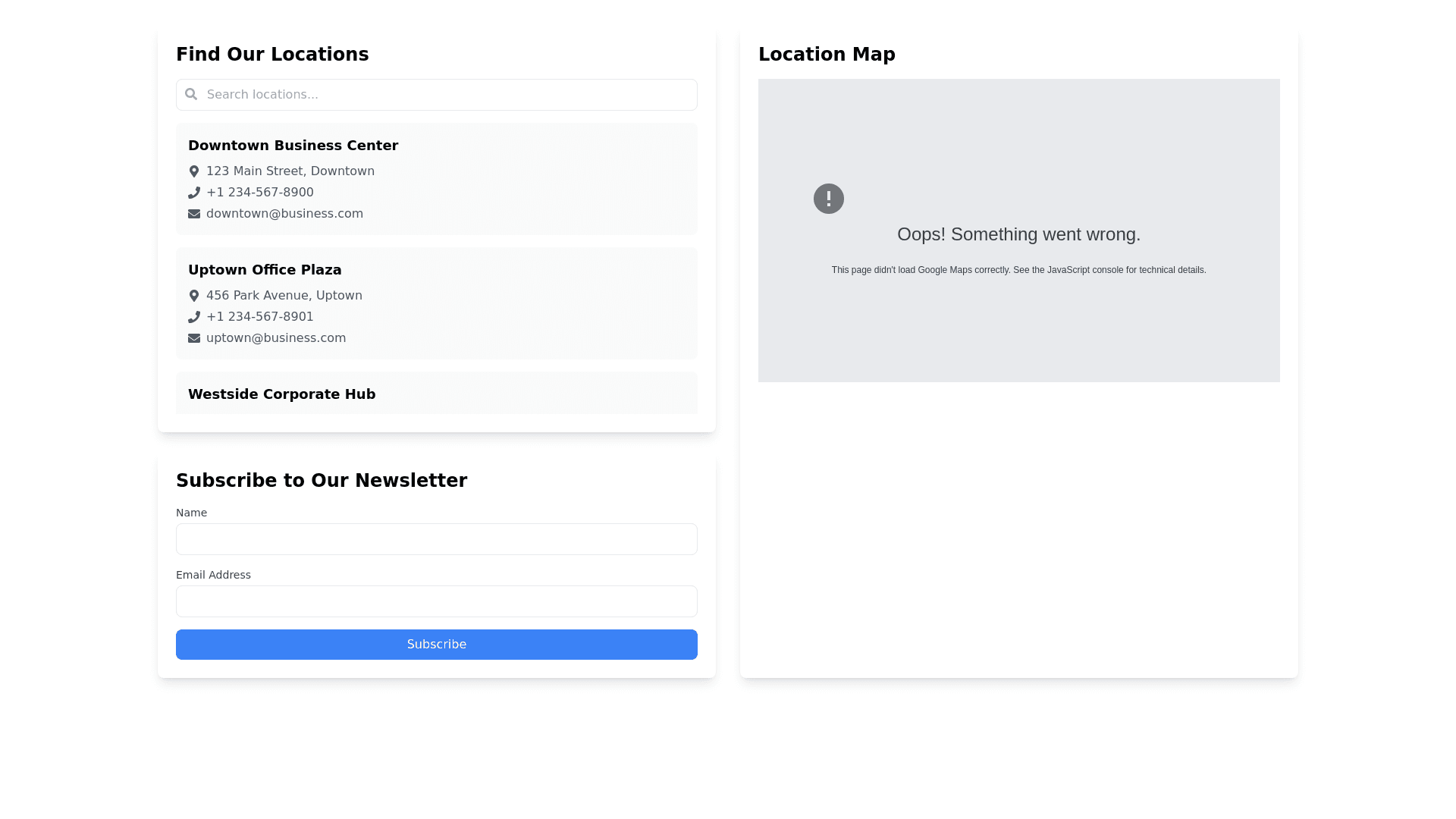This screenshot has width=1456, height=819.
Task: Click phone number +1 234-567-8901
Action: click(259, 317)
